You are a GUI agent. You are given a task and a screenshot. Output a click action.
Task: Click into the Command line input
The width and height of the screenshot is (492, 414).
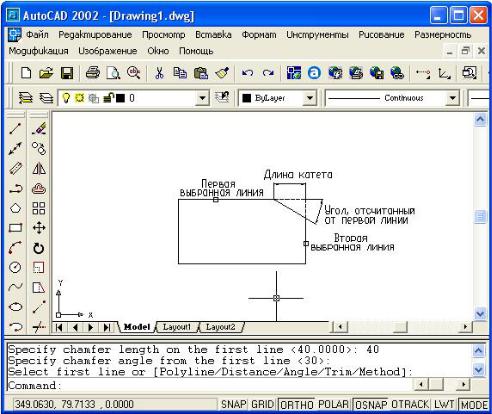click(x=209, y=385)
